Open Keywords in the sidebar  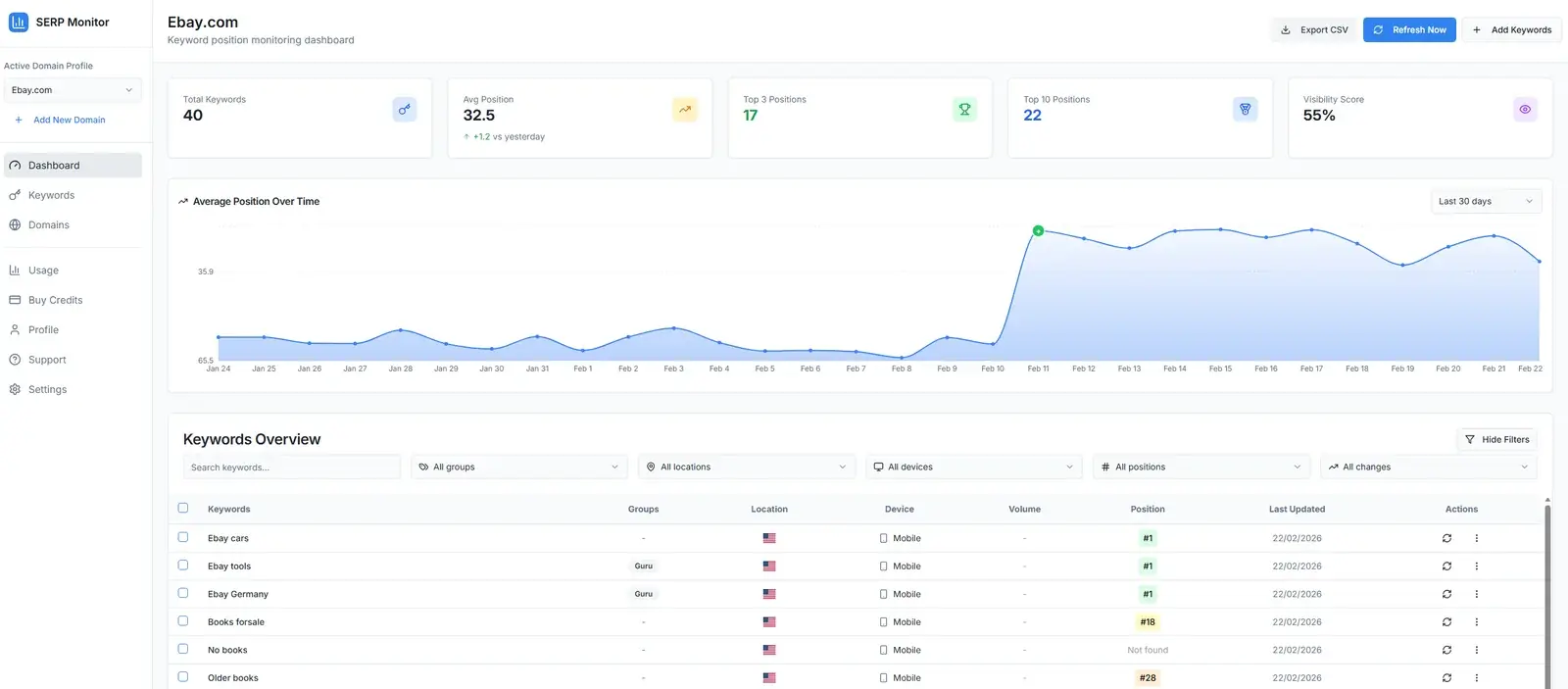tap(73, 195)
